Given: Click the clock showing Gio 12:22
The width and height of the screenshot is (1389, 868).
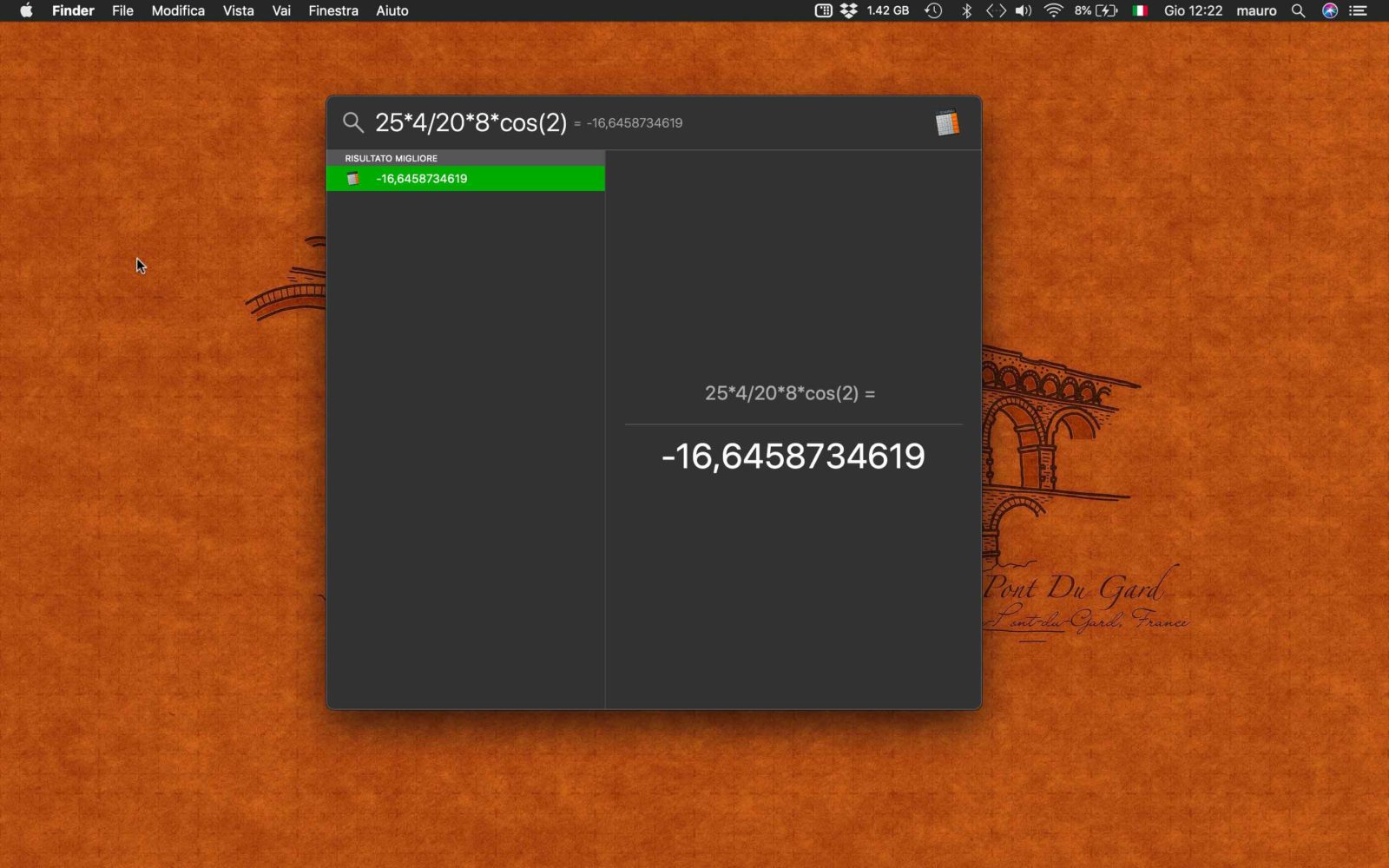Looking at the screenshot, I should click(1193, 10).
